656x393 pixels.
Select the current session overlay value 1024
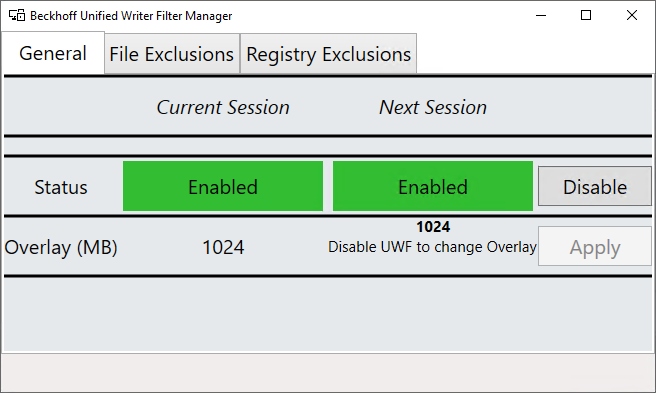tap(223, 247)
